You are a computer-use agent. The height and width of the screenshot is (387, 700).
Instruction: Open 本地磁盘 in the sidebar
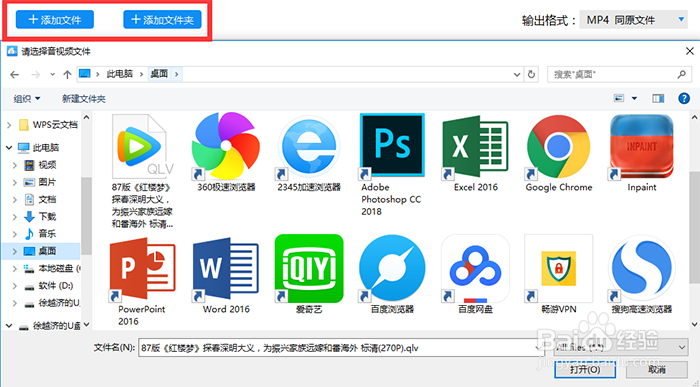(x=52, y=268)
